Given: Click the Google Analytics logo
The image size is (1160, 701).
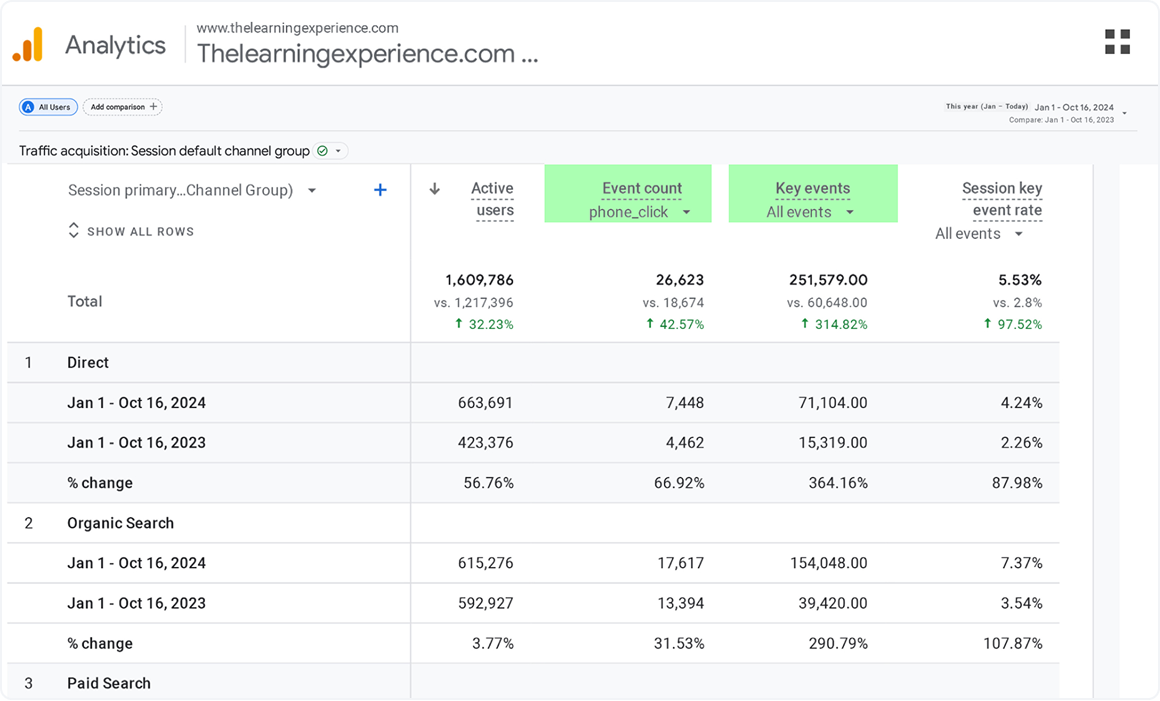Looking at the screenshot, I should [28, 45].
